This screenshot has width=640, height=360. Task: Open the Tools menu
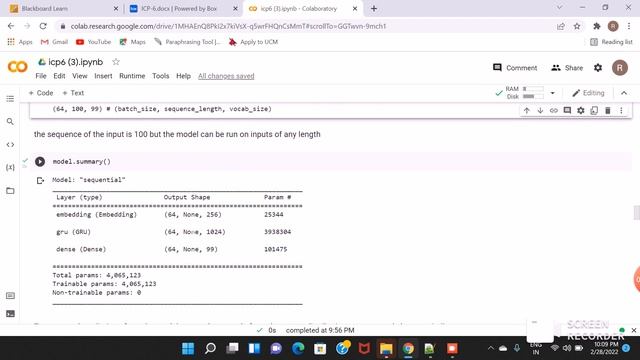coord(160,76)
